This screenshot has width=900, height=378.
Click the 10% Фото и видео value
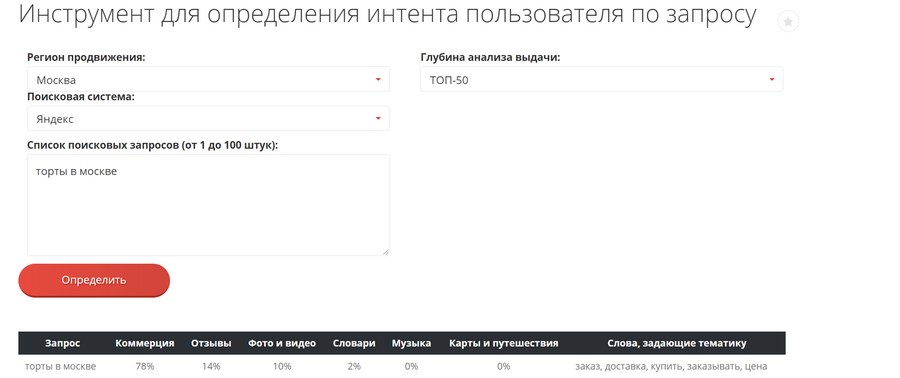point(282,366)
